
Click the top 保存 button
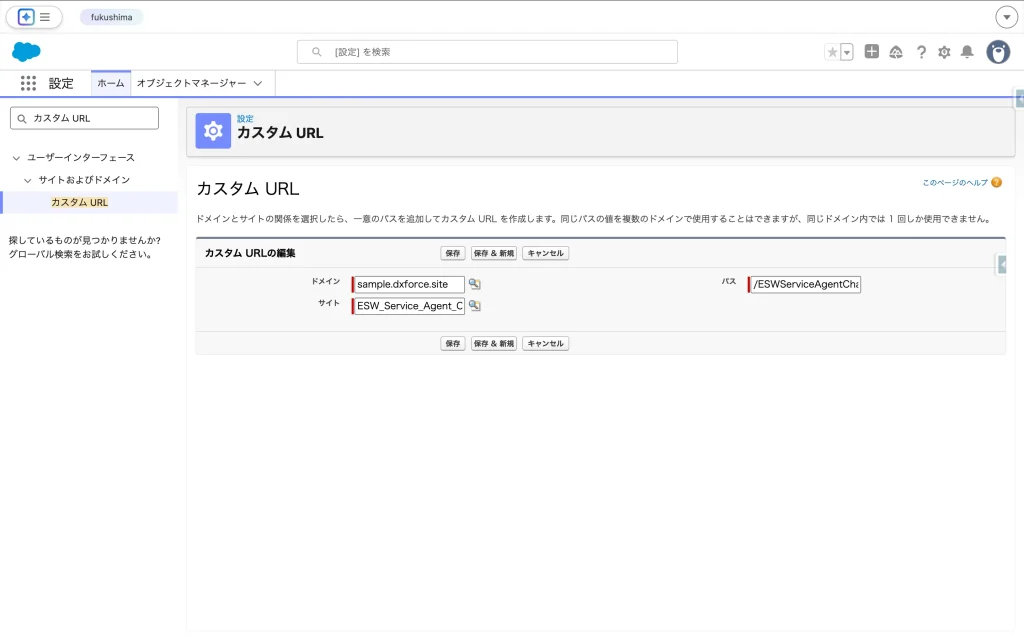click(453, 253)
